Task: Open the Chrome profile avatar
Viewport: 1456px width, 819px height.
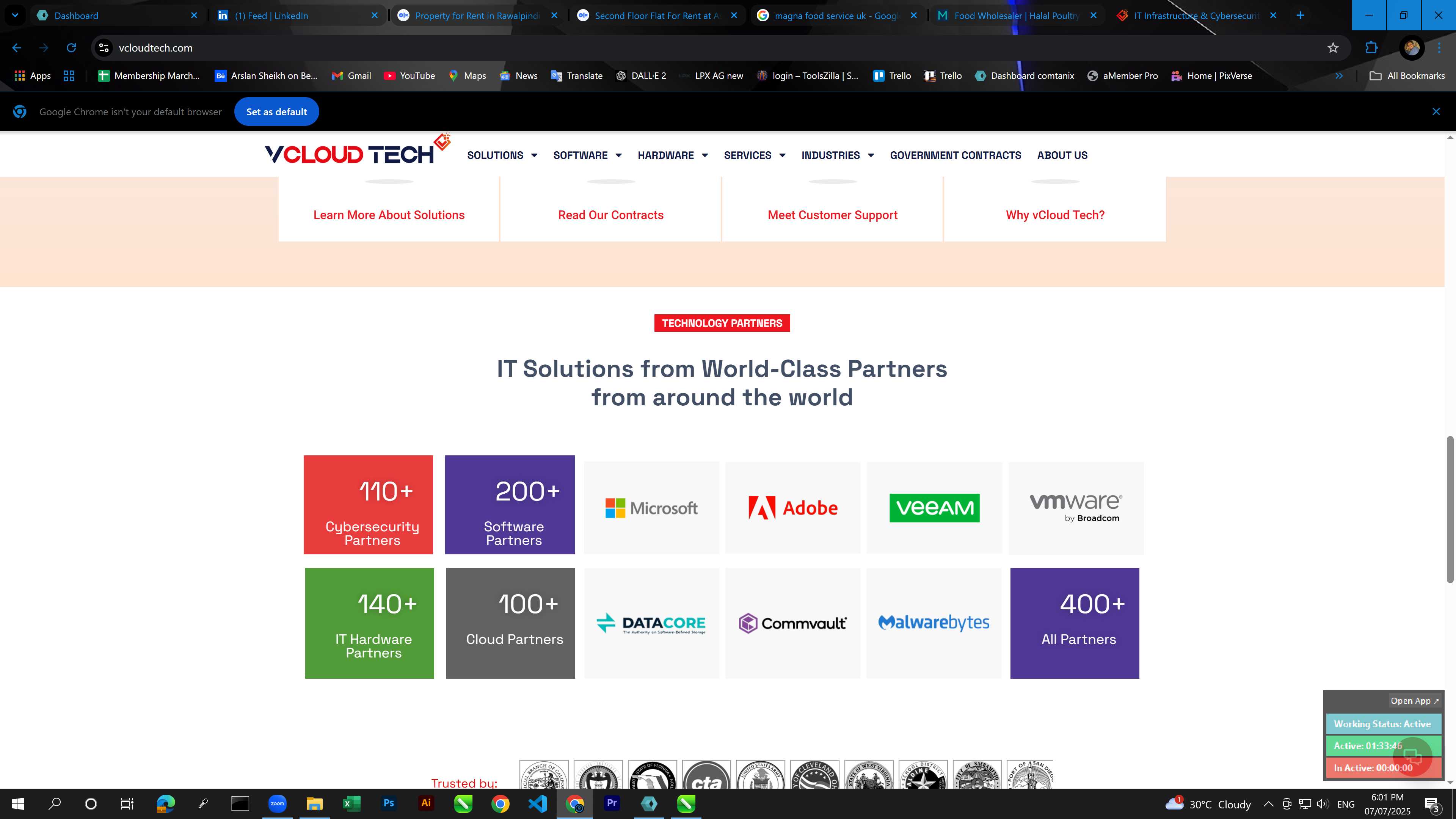Action: [1411, 48]
